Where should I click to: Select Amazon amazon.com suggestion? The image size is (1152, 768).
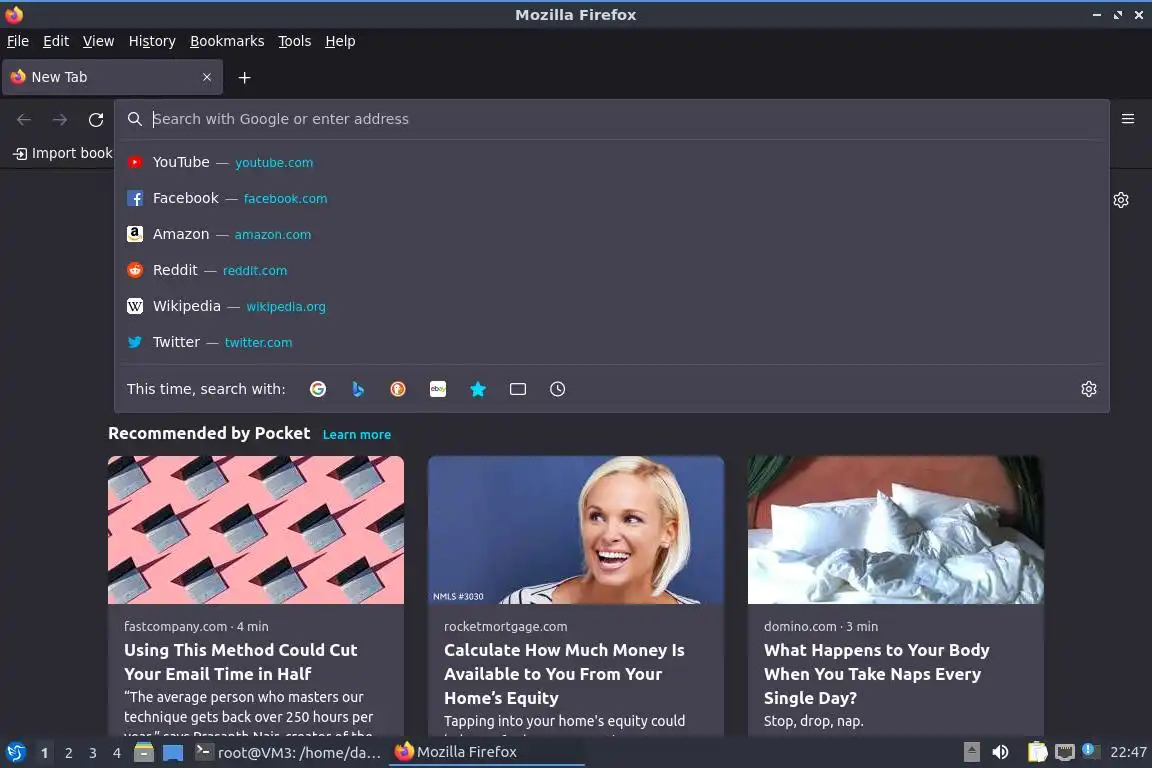(612, 234)
